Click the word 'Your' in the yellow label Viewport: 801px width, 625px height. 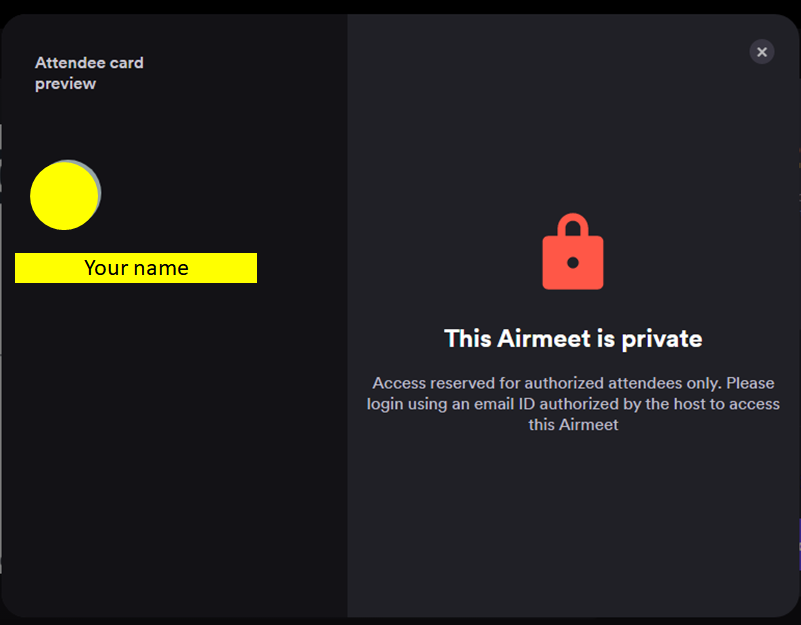[106, 268]
